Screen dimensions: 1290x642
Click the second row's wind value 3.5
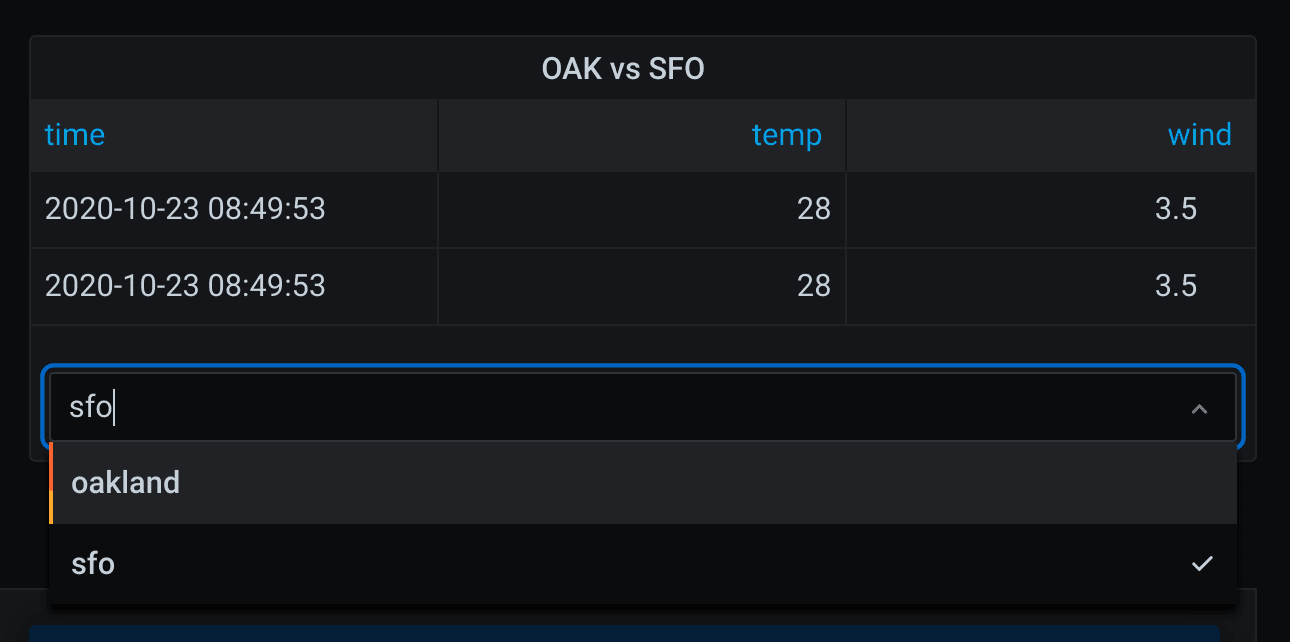[x=1175, y=286]
